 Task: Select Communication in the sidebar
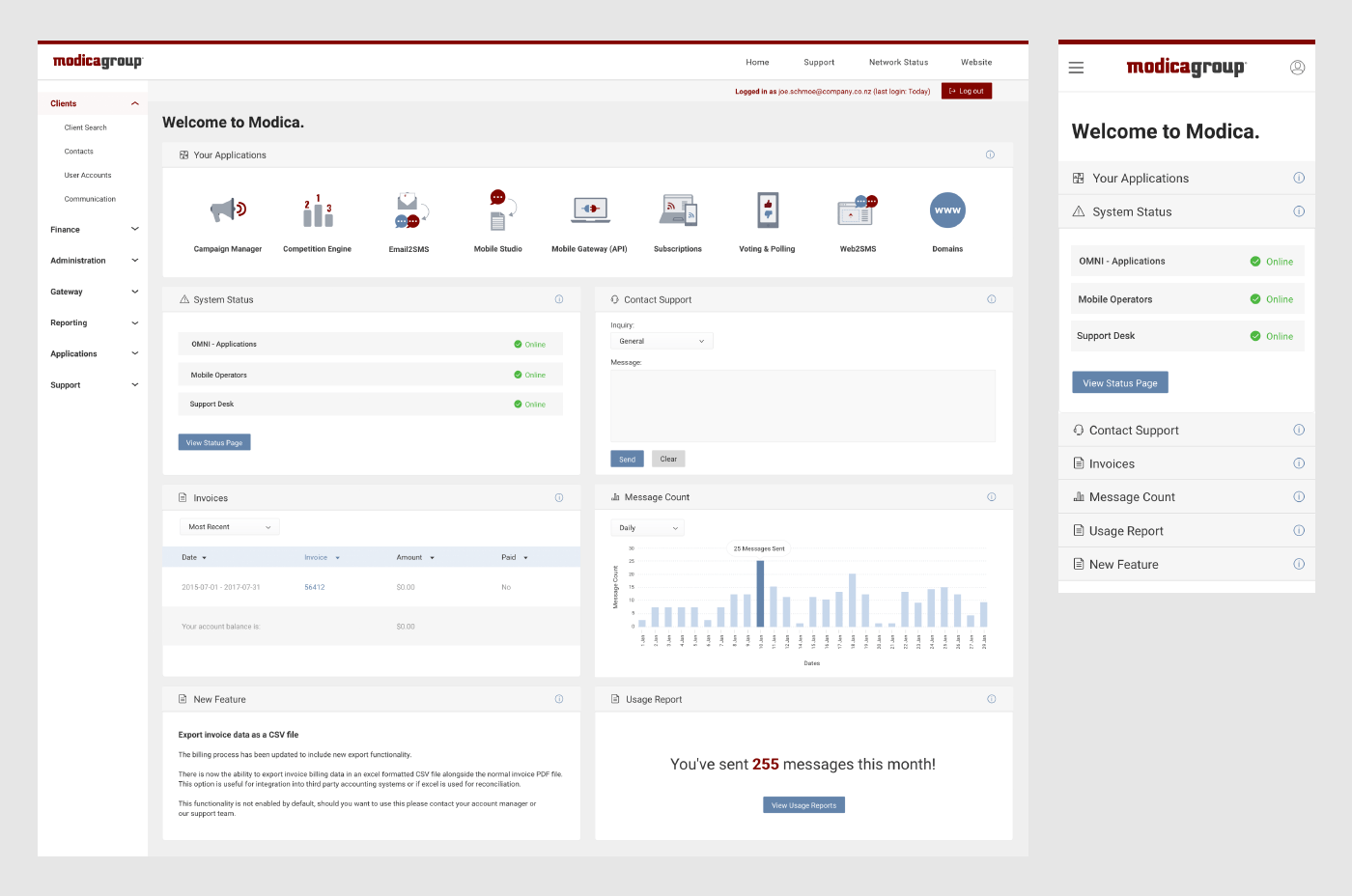90,199
